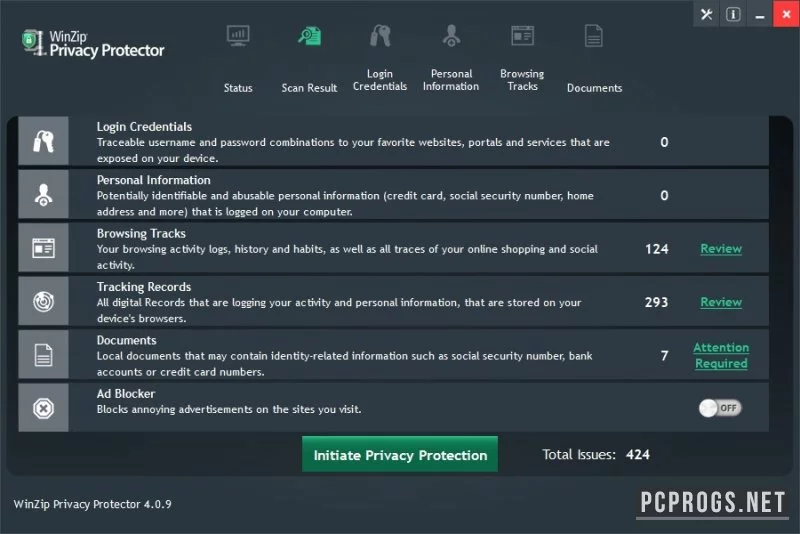Open the Login Credentials tab label
Image resolution: width=800 pixels, height=534 pixels.
pyautogui.click(x=380, y=80)
